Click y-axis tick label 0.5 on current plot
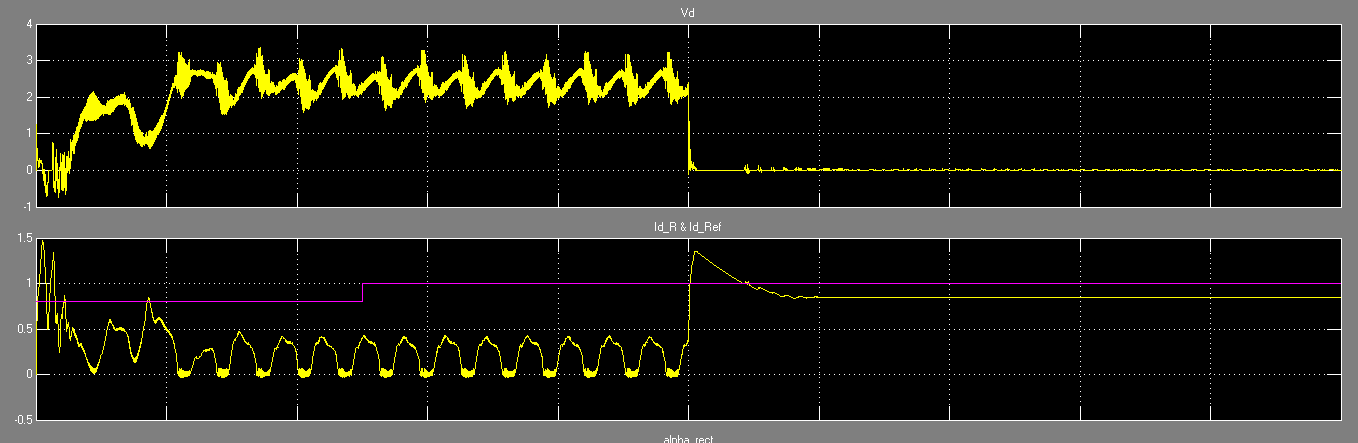 pos(22,329)
